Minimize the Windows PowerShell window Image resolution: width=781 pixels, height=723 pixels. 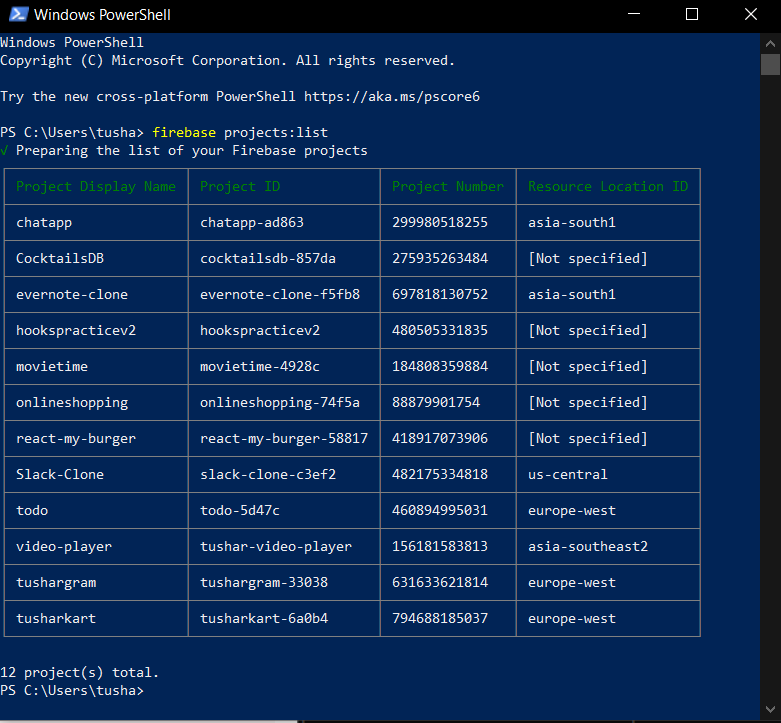click(634, 14)
